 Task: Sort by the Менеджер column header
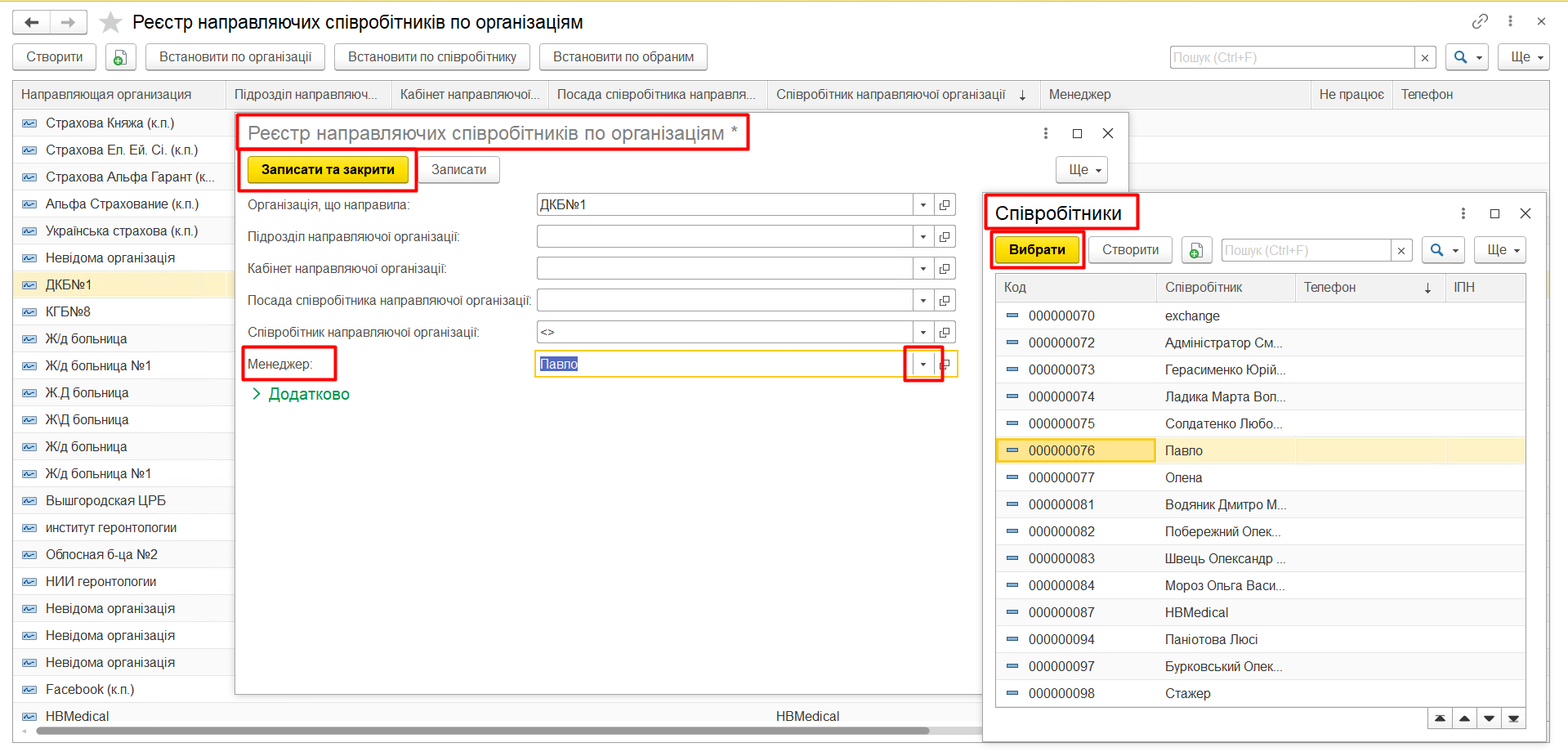pyautogui.click(x=1079, y=95)
